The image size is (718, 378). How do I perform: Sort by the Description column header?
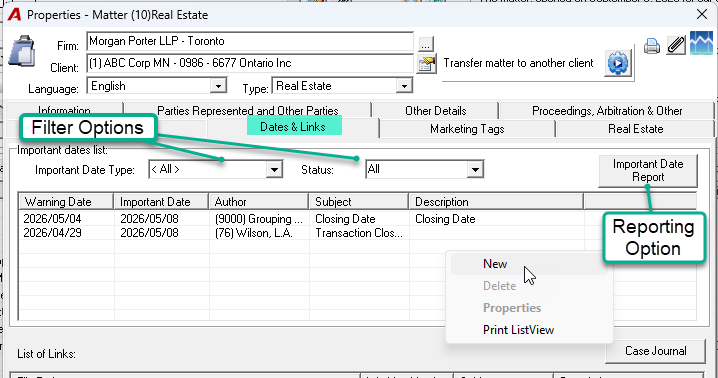point(496,202)
